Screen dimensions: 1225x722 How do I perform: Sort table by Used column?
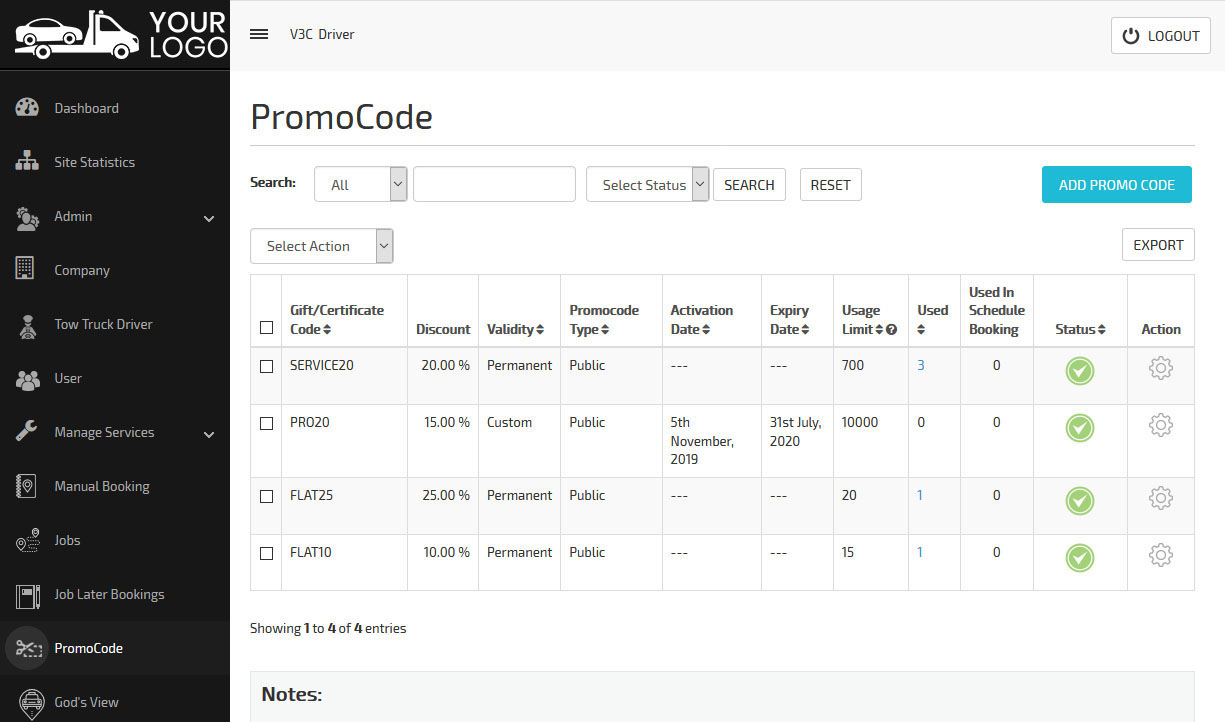click(x=933, y=320)
